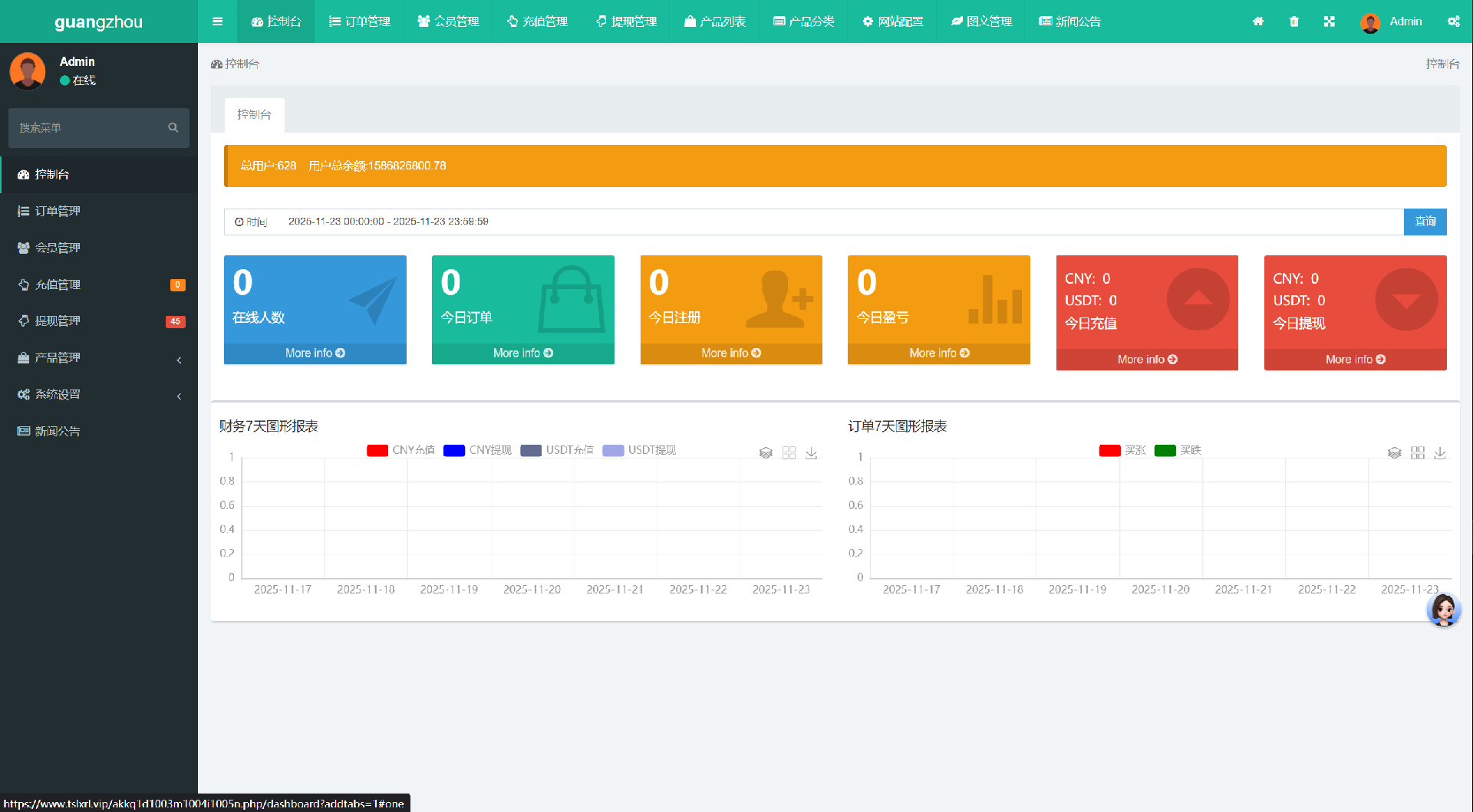This screenshot has width=1473, height=812.
Task: Open the customer service avatar widget
Action: point(1443,610)
